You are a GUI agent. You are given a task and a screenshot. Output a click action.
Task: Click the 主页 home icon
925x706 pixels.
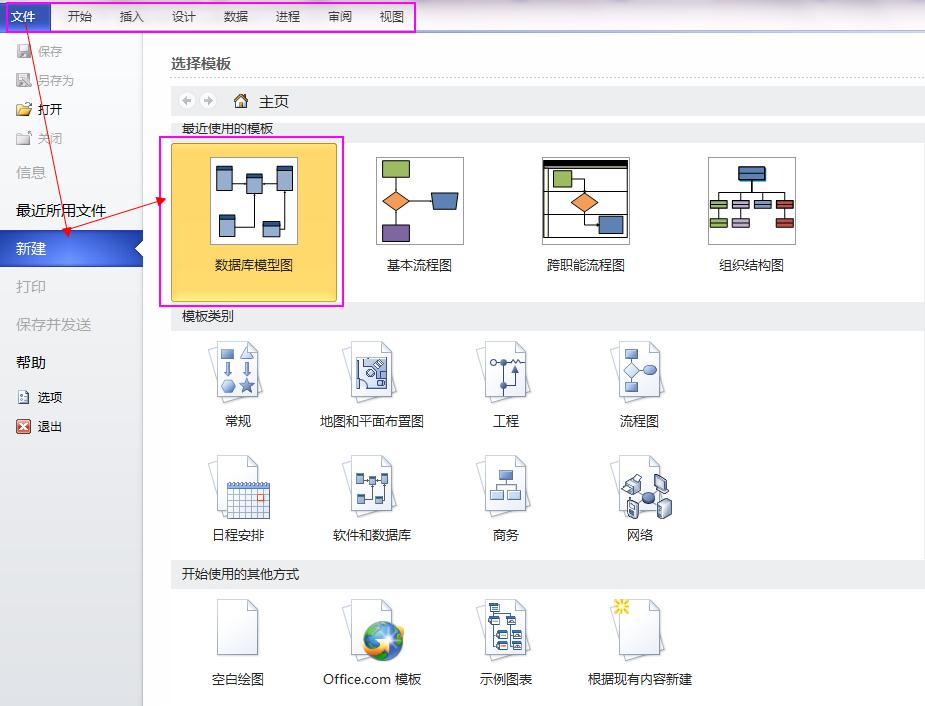tap(238, 100)
